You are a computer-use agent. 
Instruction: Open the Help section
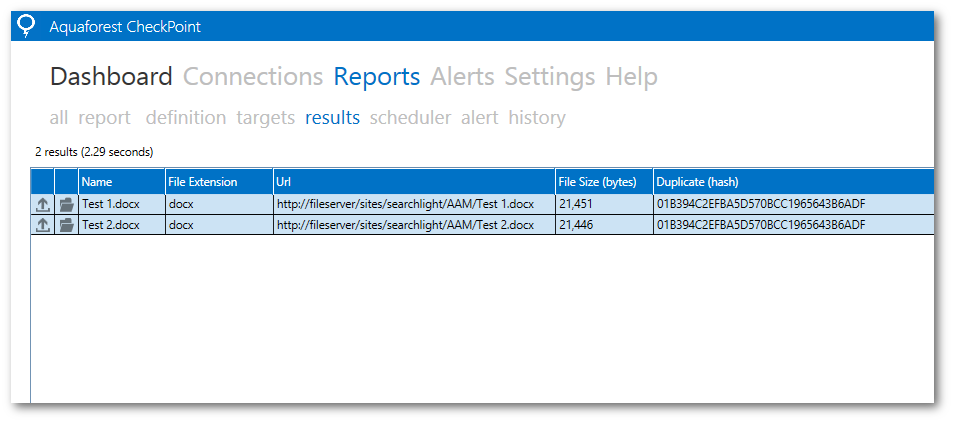click(632, 77)
